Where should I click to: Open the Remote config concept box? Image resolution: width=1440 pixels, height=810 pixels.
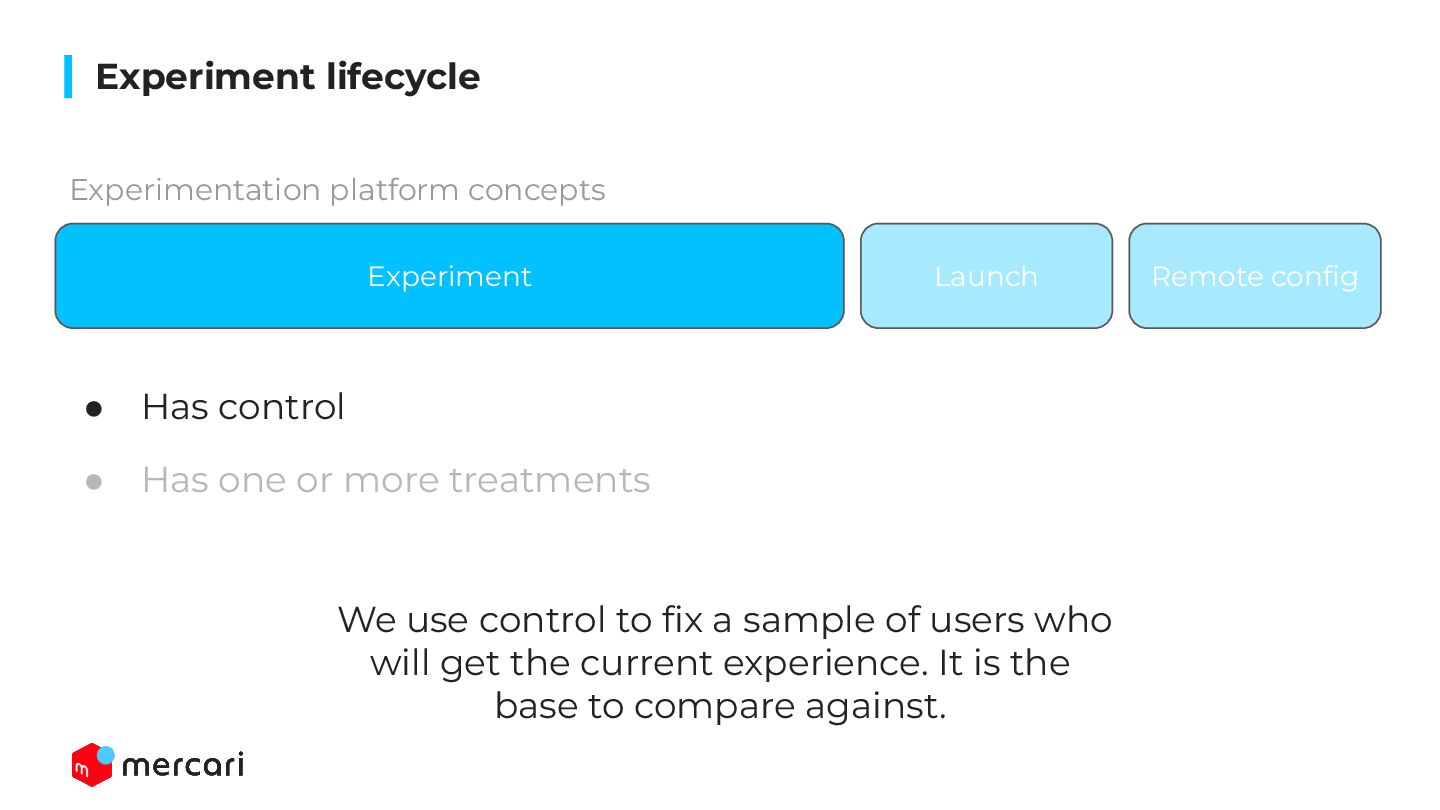1255,276
